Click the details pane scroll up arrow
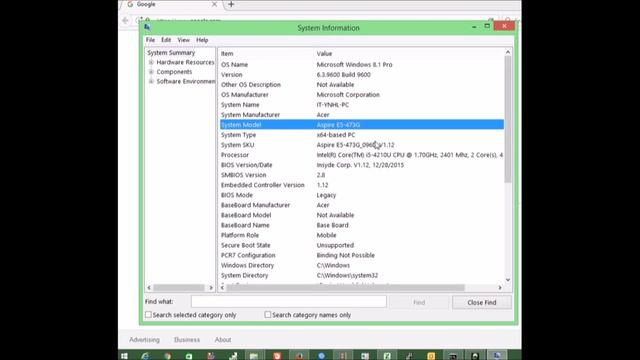 (x=508, y=52)
